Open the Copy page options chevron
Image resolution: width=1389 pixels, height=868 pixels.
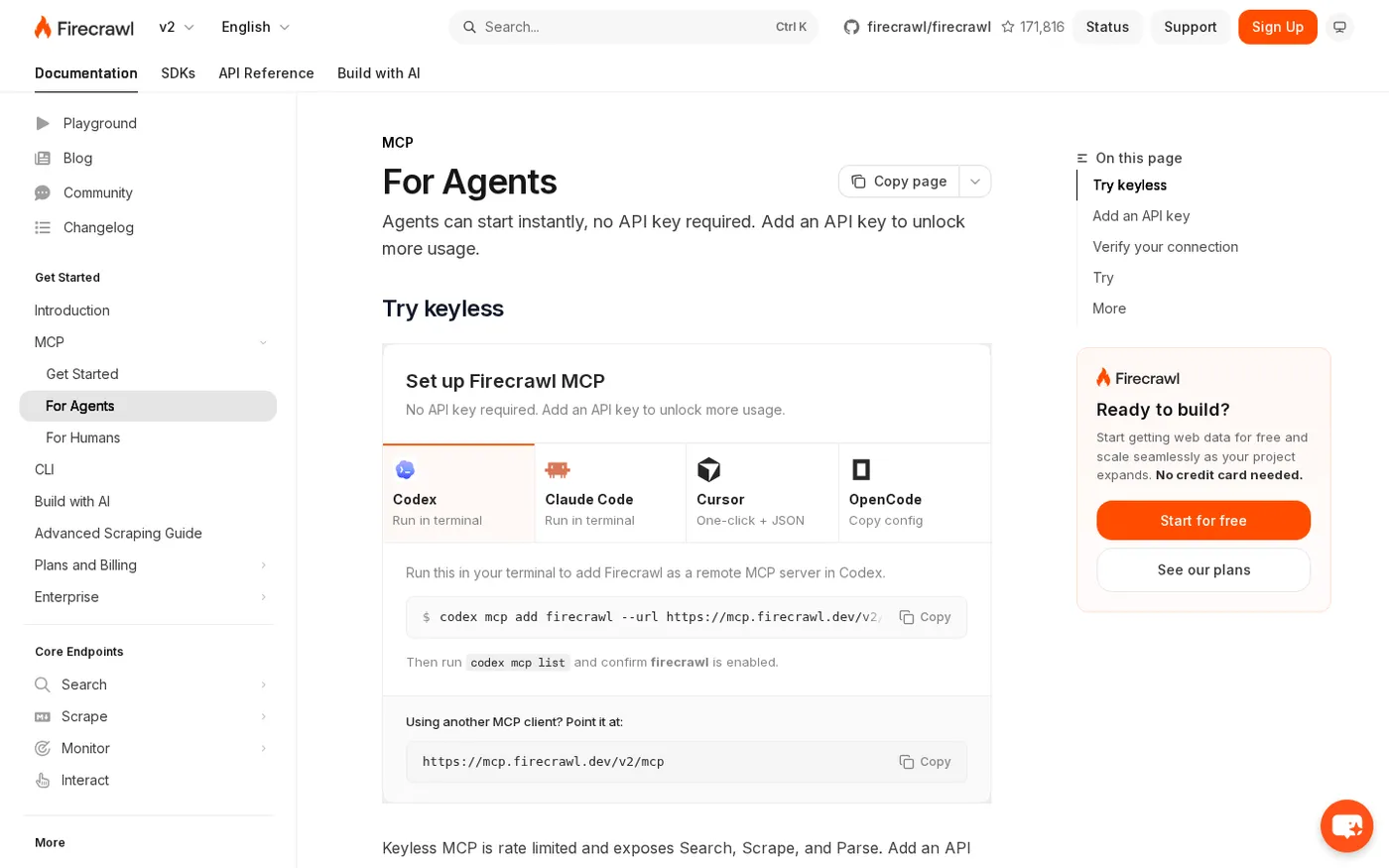click(x=975, y=182)
